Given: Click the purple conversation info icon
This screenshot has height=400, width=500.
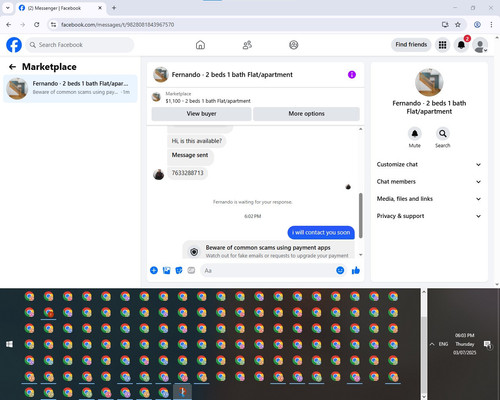Looking at the screenshot, I should (x=352, y=75).
